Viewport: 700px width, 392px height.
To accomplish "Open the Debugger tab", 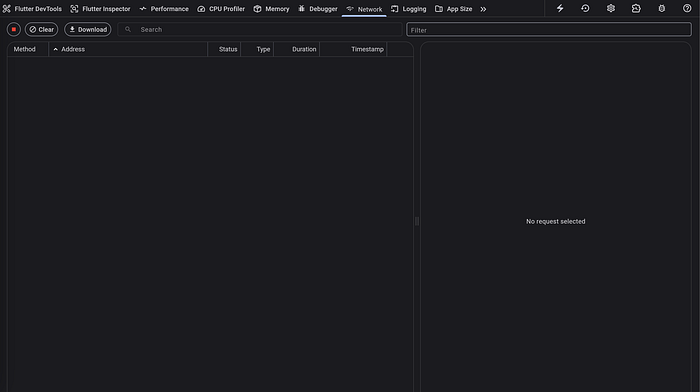I will click(x=318, y=9).
